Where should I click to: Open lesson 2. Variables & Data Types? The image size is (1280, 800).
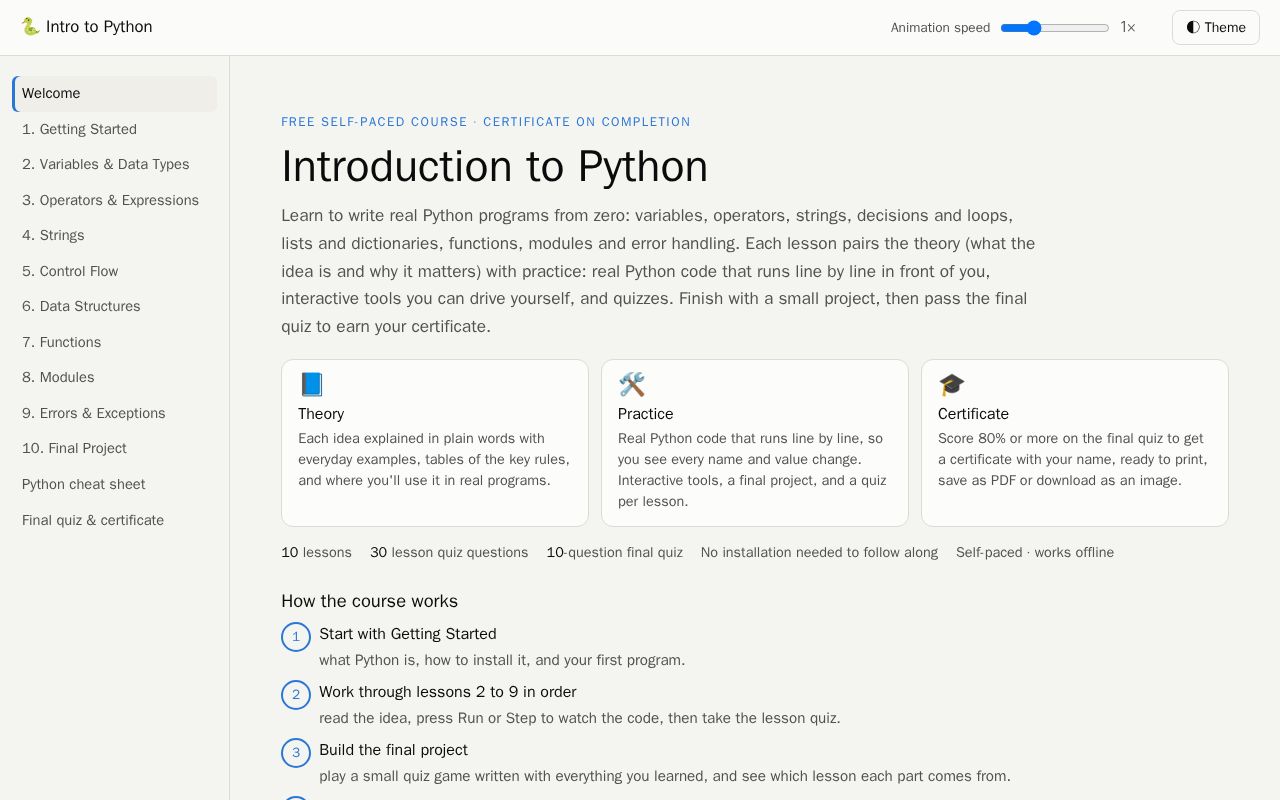[x=114, y=164]
